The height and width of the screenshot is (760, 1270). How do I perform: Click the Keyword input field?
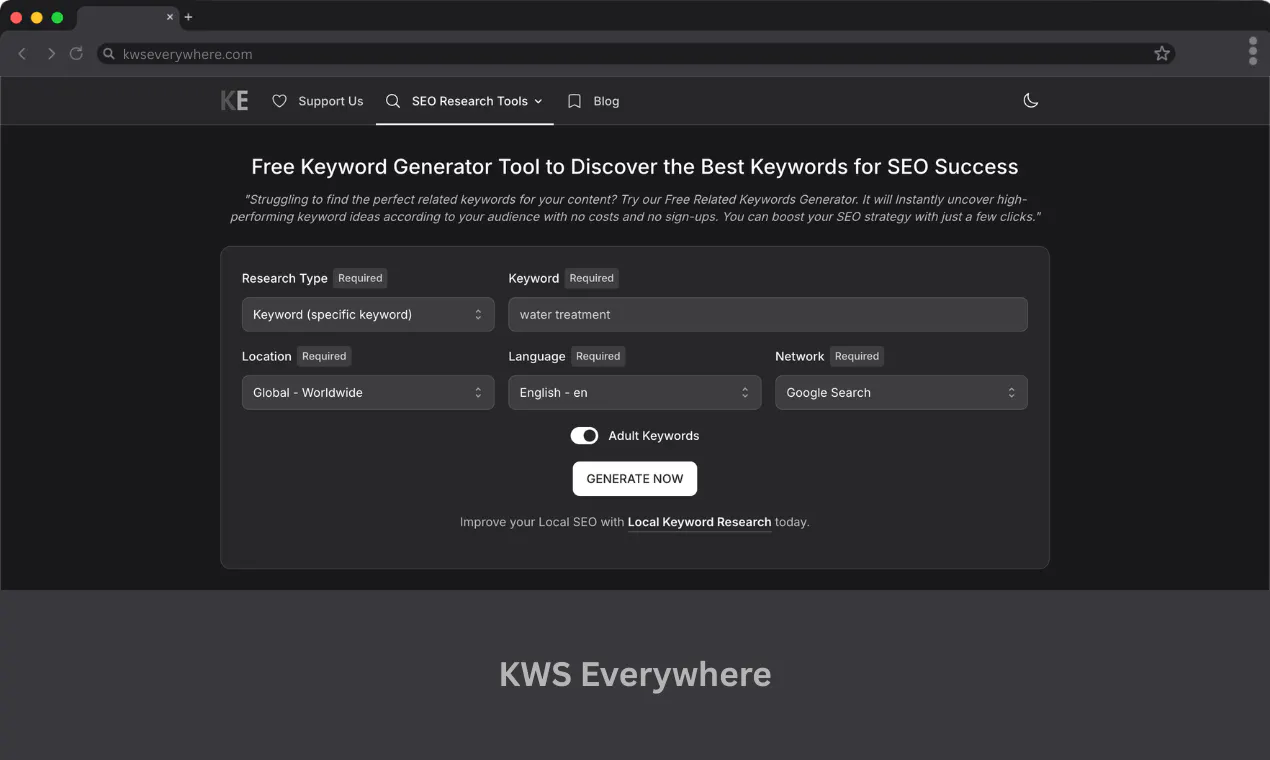(768, 314)
